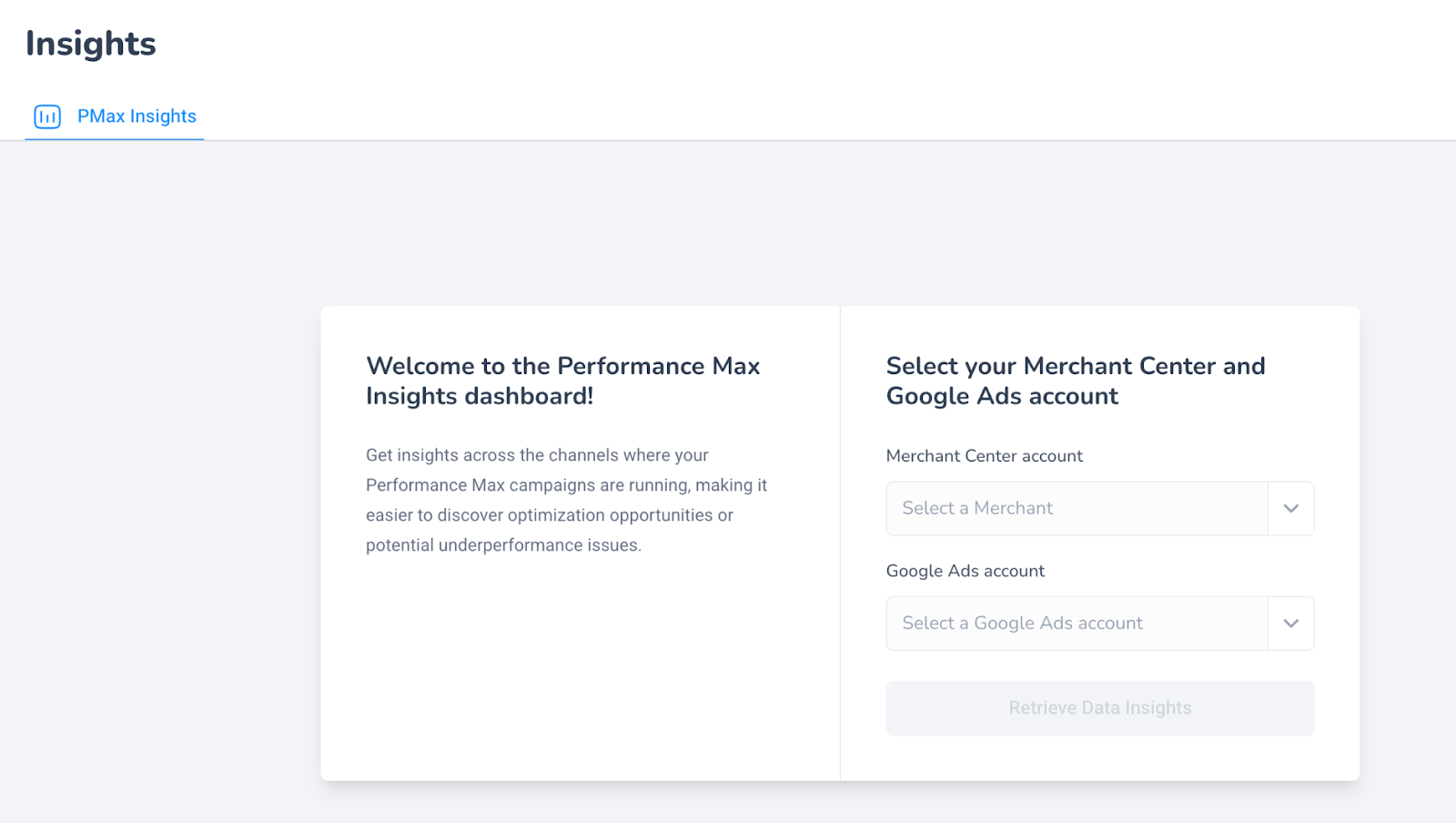Click the Welcome to Performance Max heading
This screenshot has width=1456, height=823.
tap(562, 381)
